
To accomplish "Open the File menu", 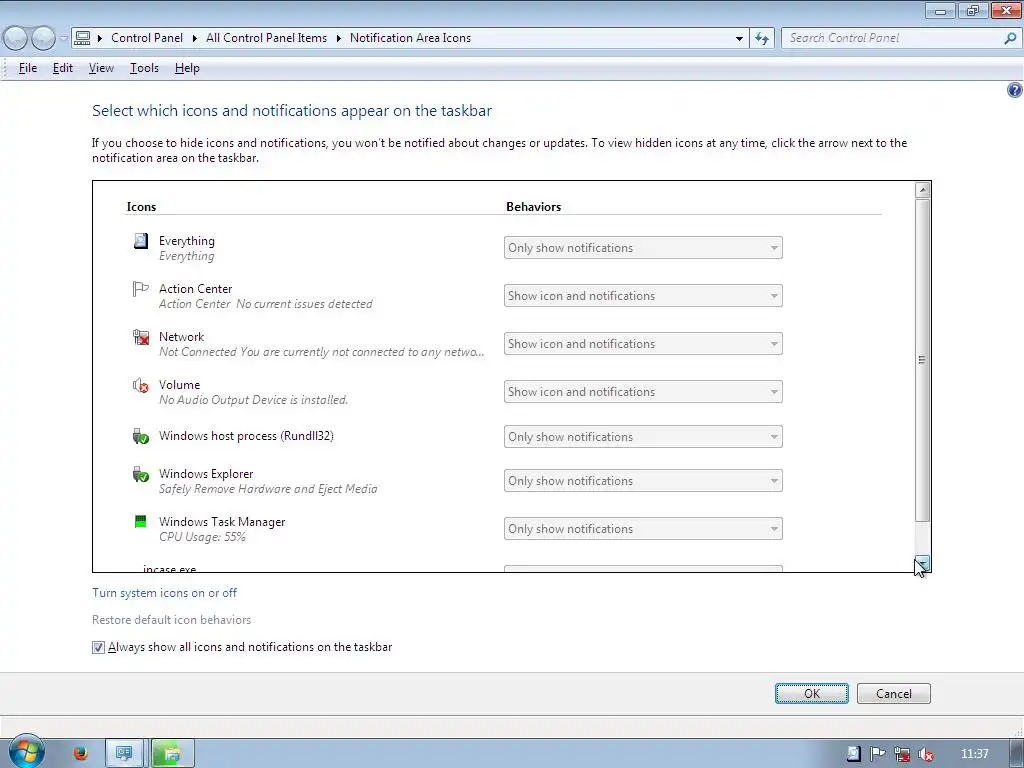I will click(27, 68).
